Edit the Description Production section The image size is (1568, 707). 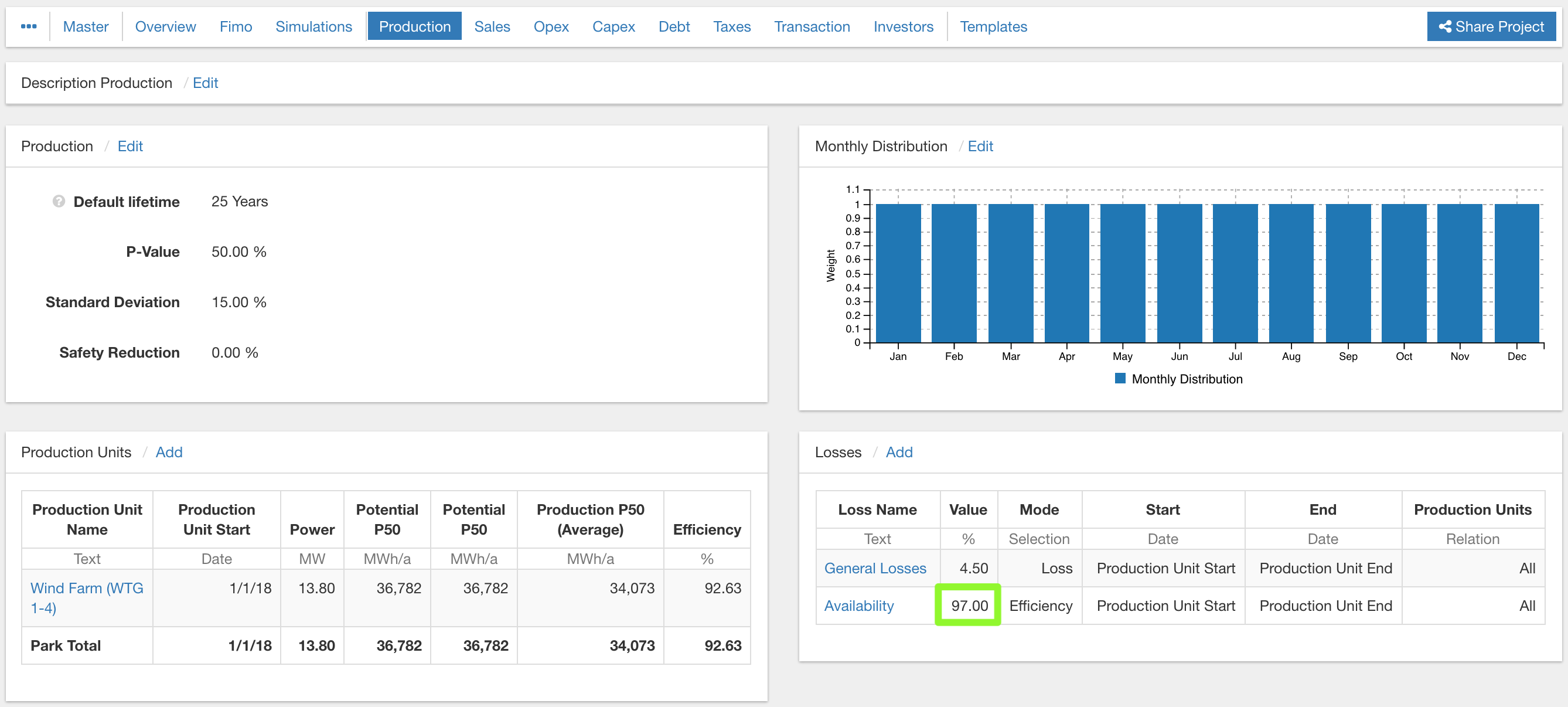[205, 83]
